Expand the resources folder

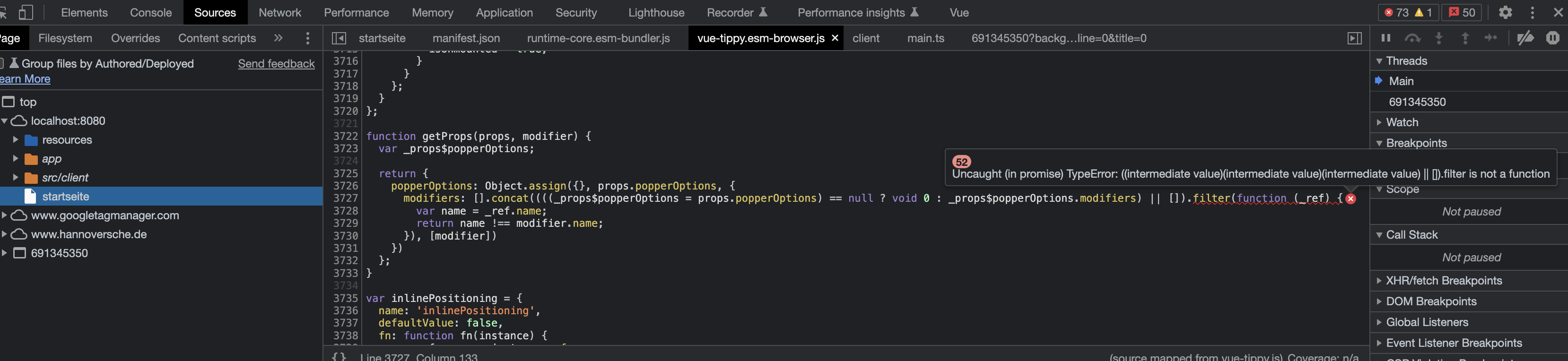point(16,140)
